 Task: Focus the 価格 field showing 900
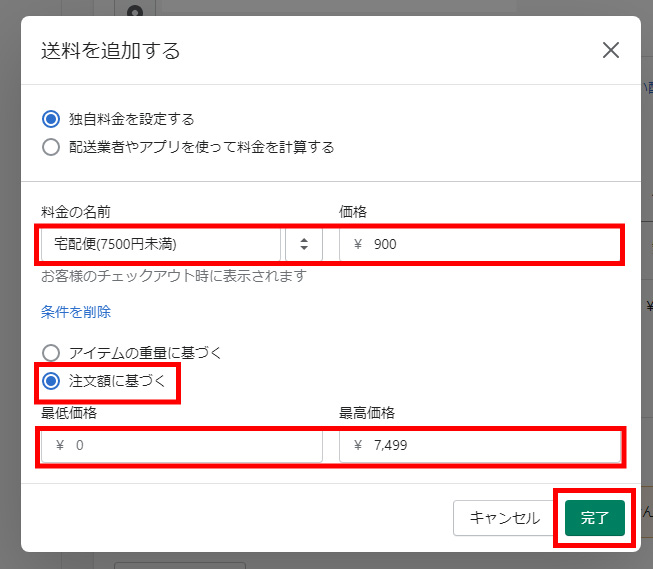click(x=480, y=244)
